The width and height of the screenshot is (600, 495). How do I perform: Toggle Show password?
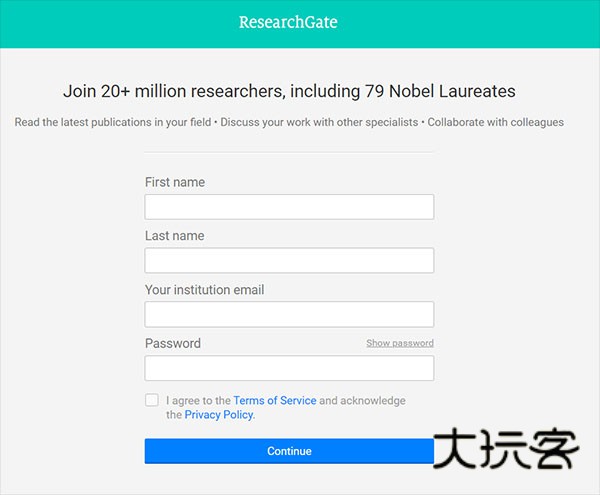tap(399, 343)
